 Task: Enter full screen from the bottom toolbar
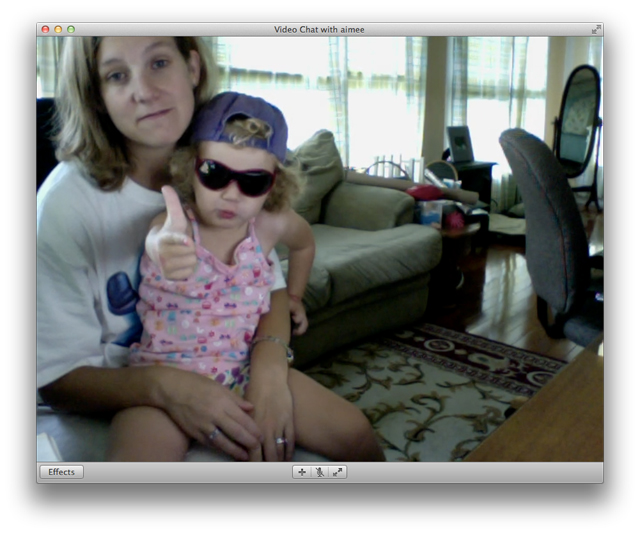(338, 472)
